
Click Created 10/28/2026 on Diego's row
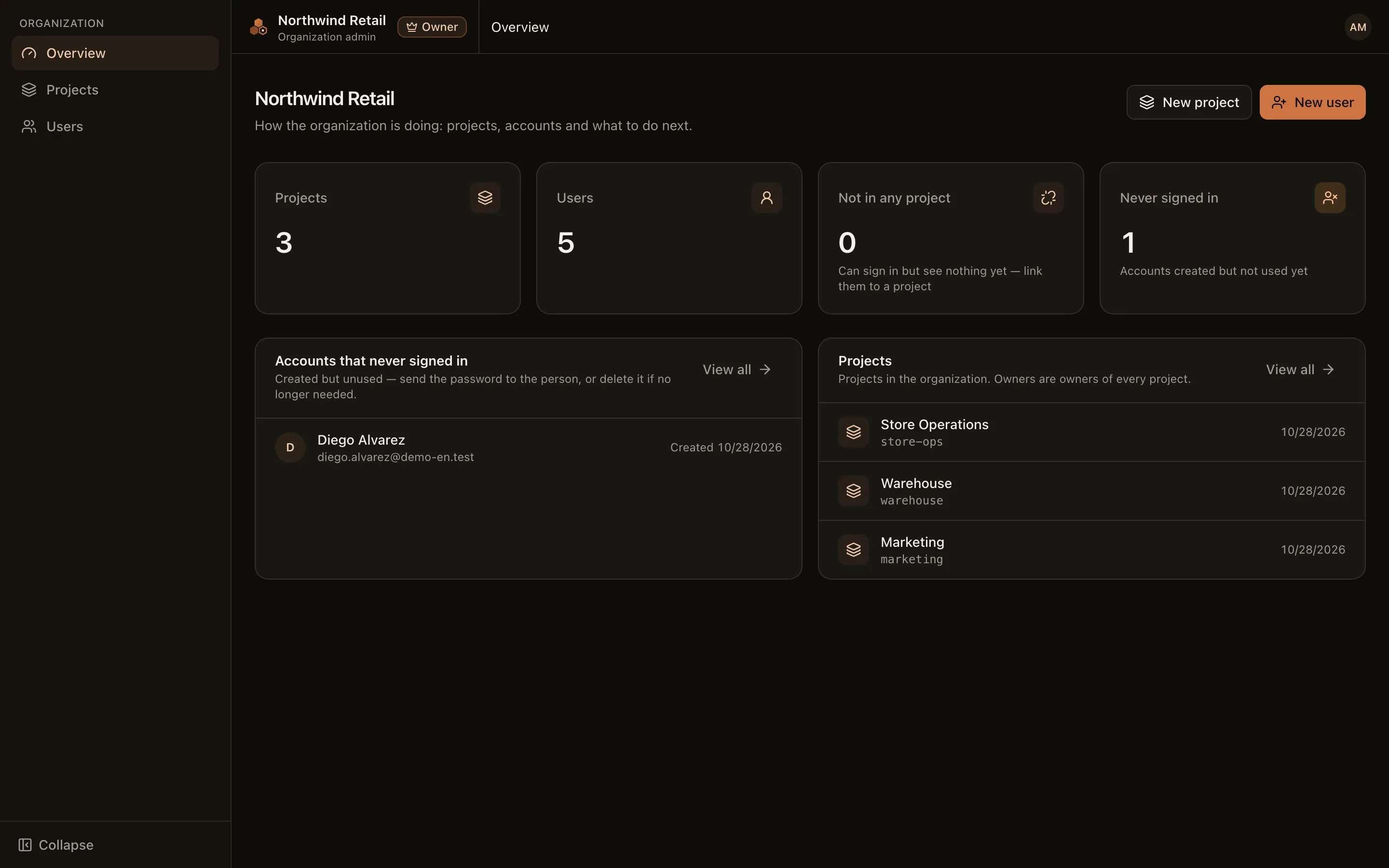(725, 447)
